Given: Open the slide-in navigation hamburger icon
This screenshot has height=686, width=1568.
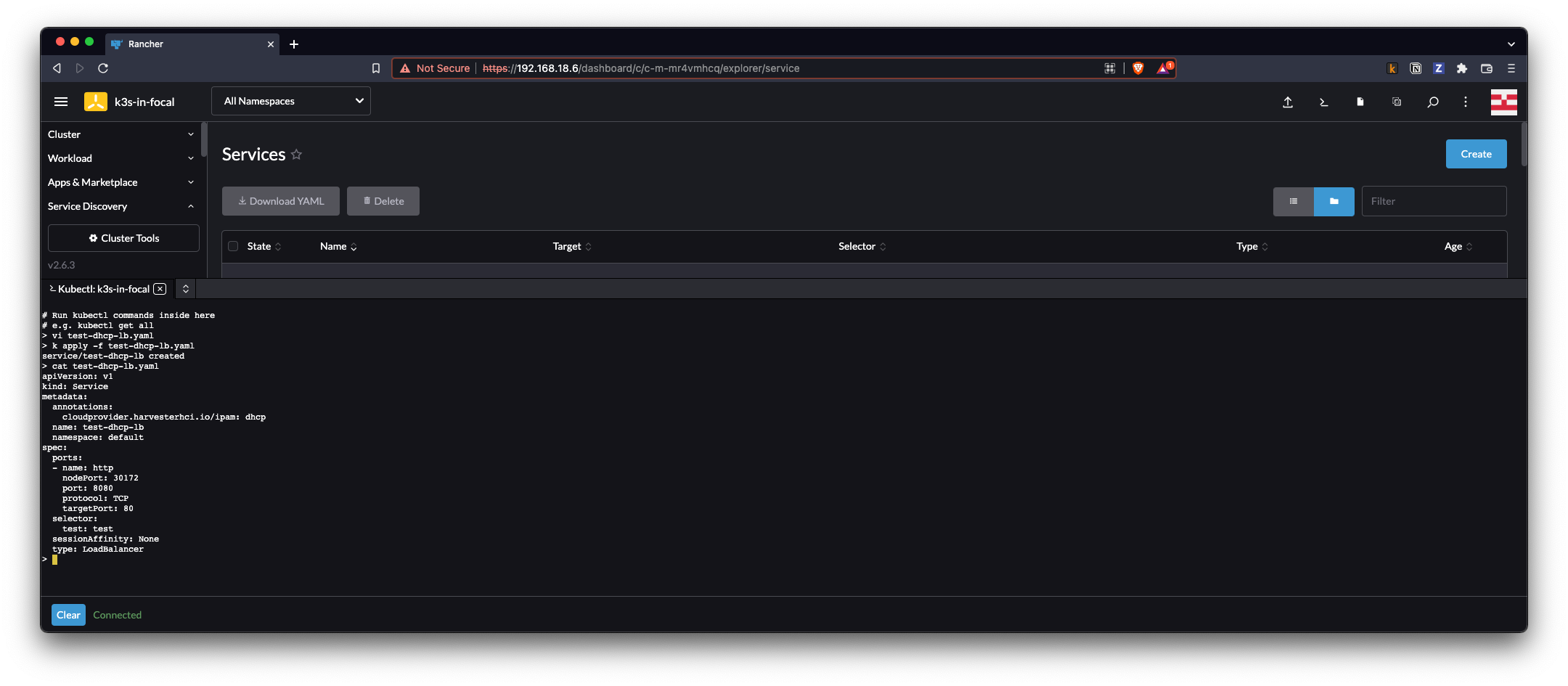Looking at the screenshot, I should coord(61,102).
